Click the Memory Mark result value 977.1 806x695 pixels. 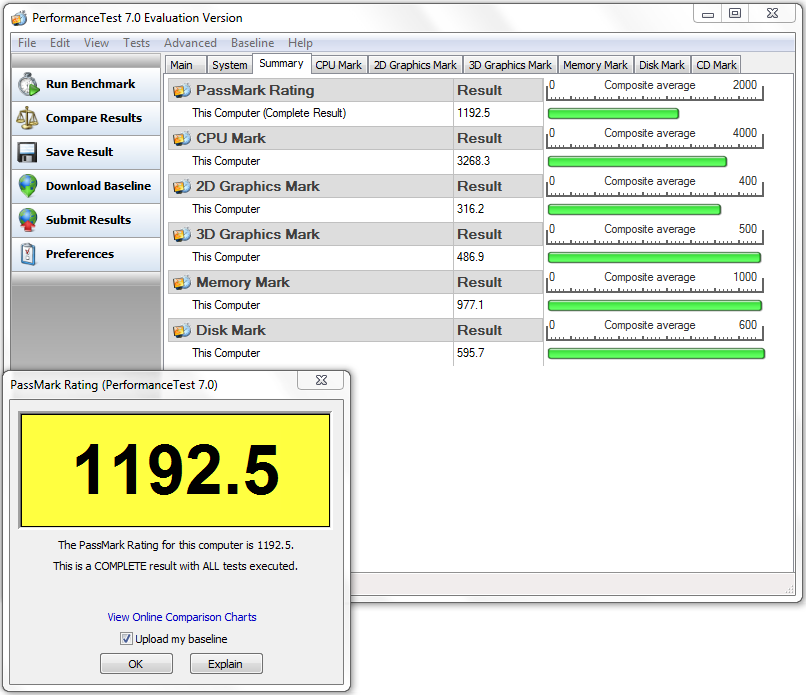pyautogui.click(x=470, y=305)
